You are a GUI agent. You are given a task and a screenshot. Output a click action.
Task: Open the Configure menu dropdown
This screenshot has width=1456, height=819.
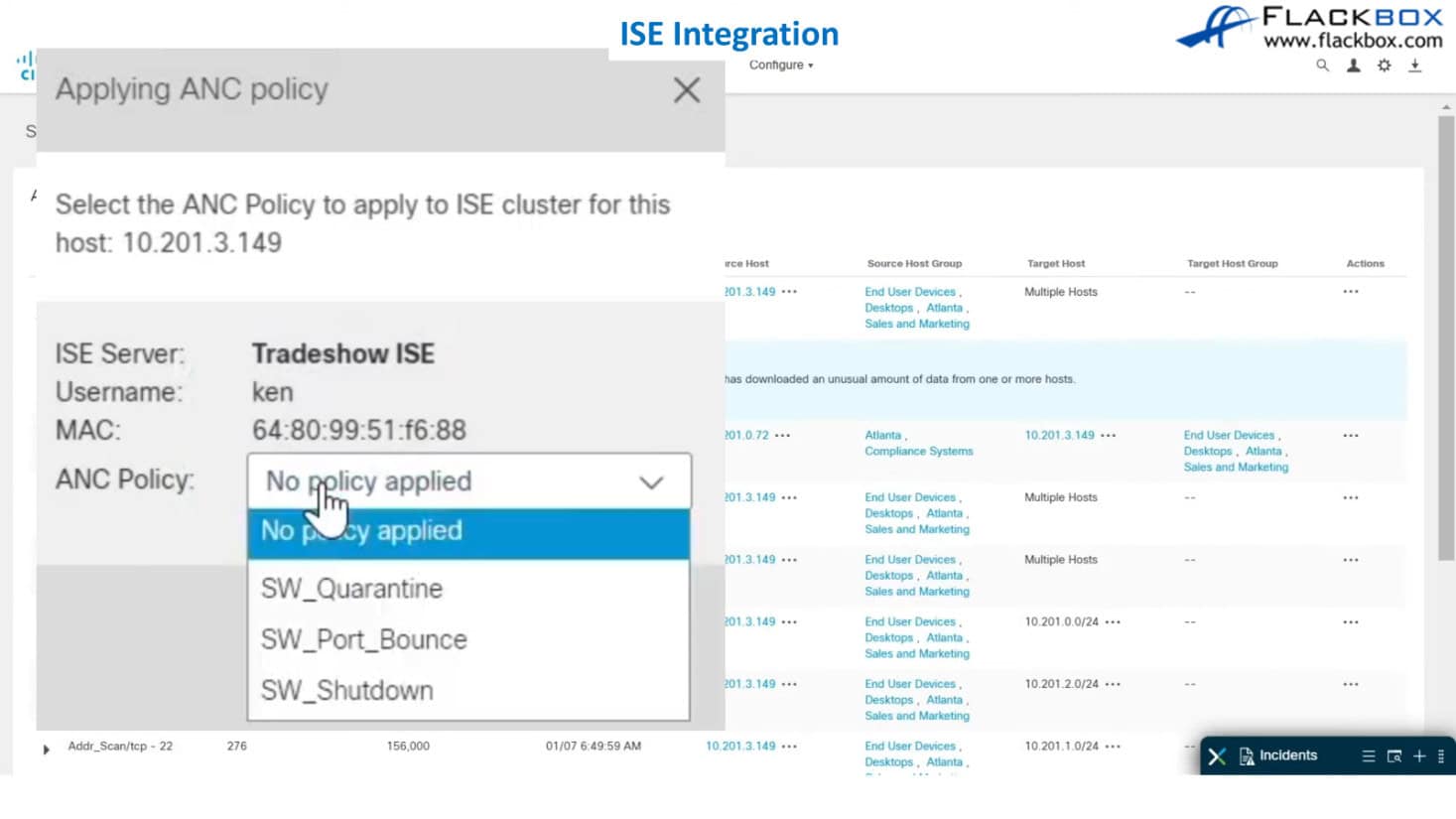tap(781, 66)
